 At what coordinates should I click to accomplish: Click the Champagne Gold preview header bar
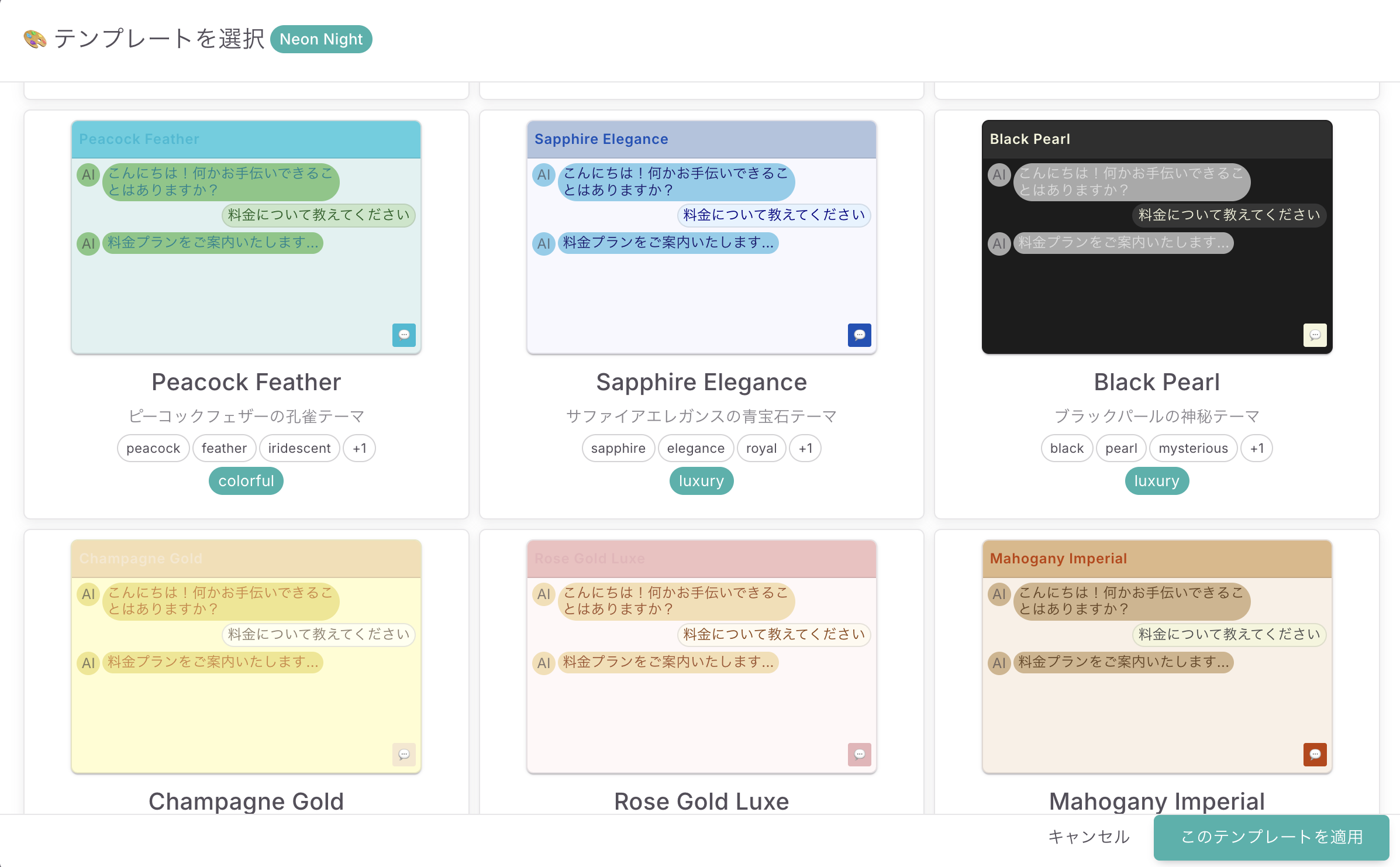point(246,559)
